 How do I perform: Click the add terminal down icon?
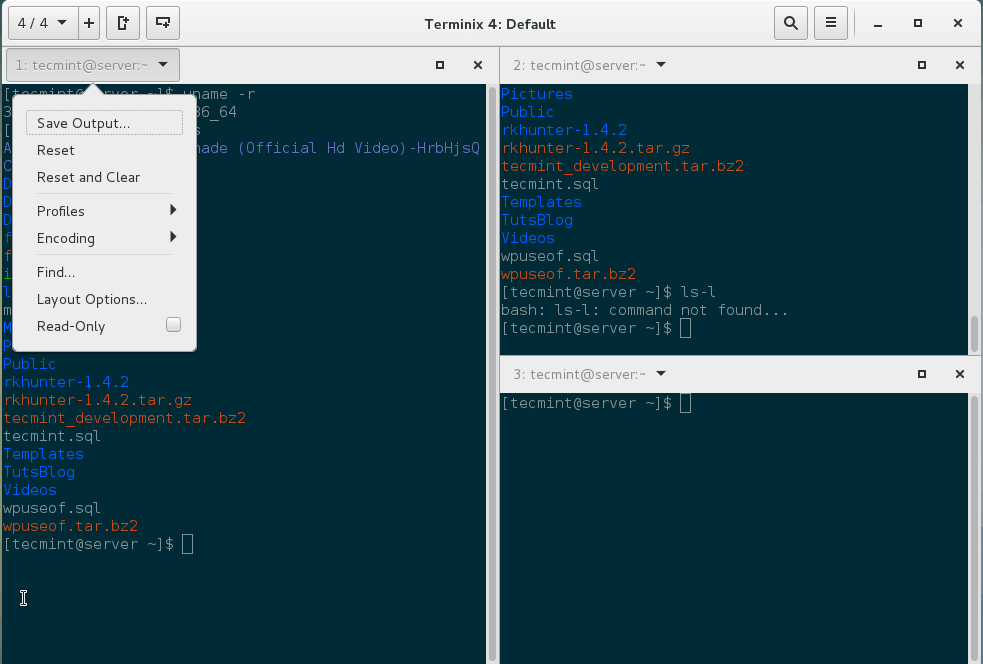point(163,23)
